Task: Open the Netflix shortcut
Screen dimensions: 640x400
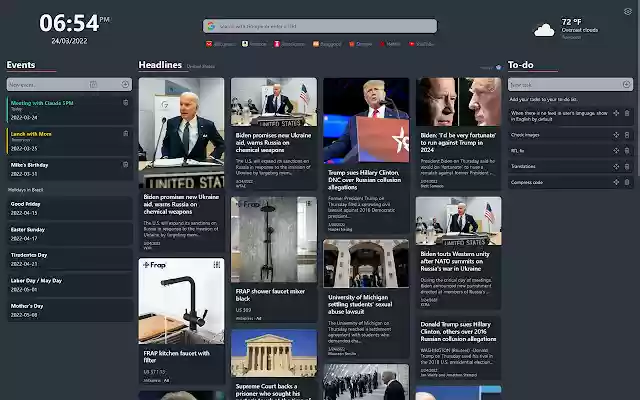Action: (x=390, y=44)
